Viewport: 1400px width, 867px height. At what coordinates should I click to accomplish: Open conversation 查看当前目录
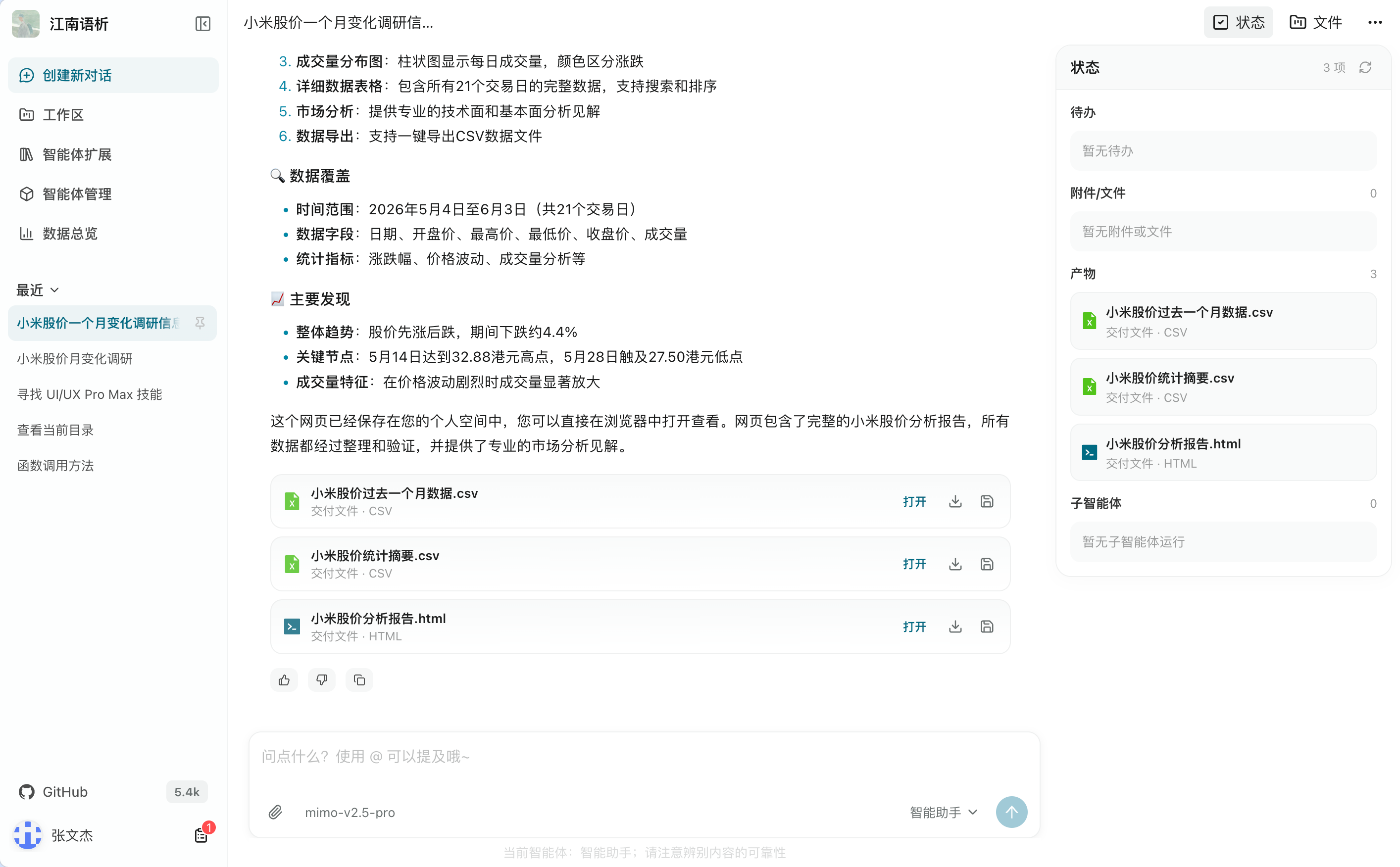pos(113,430)
